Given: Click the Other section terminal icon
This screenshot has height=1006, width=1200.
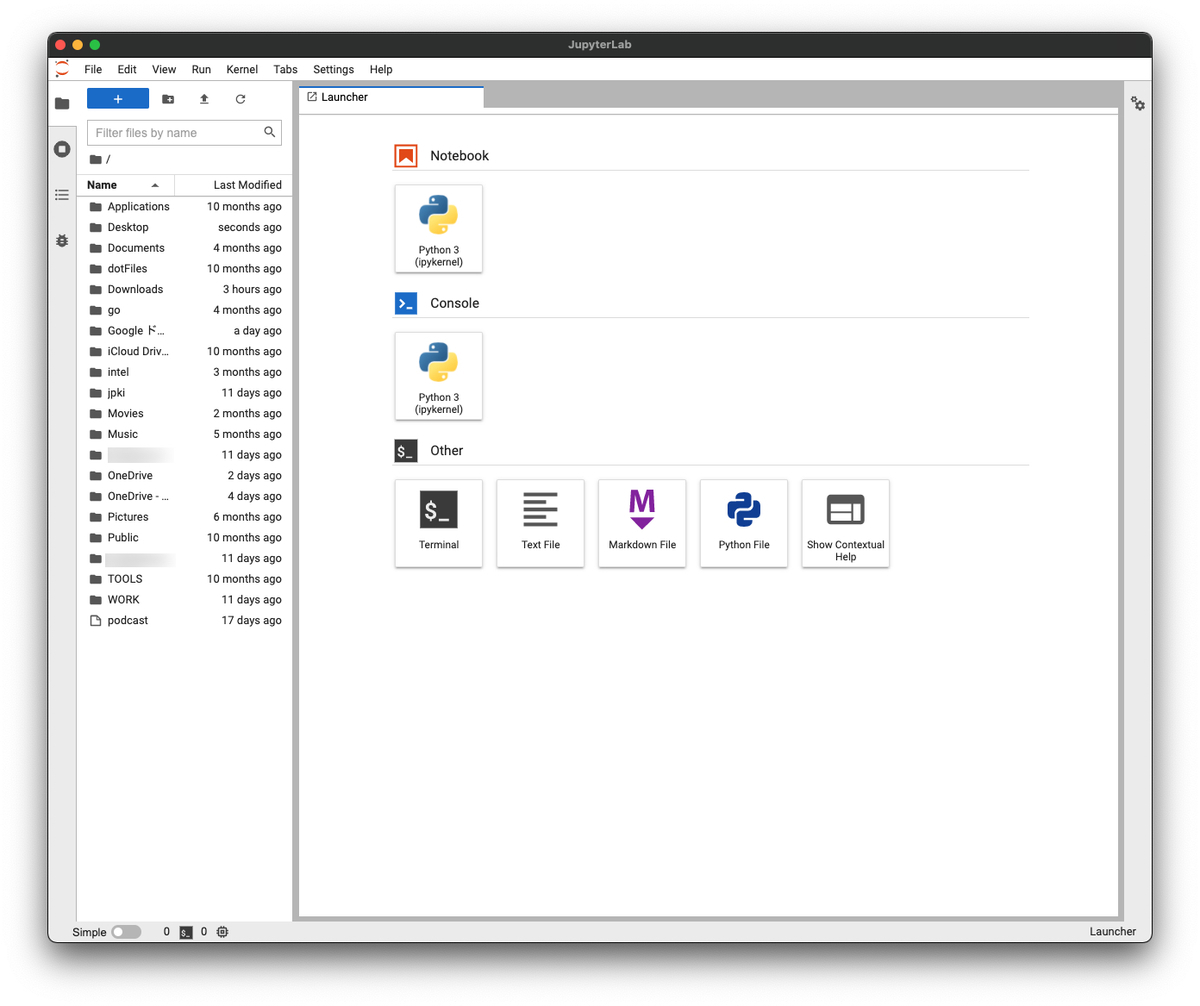Looking at the screenshot, I should coord(406,451).
